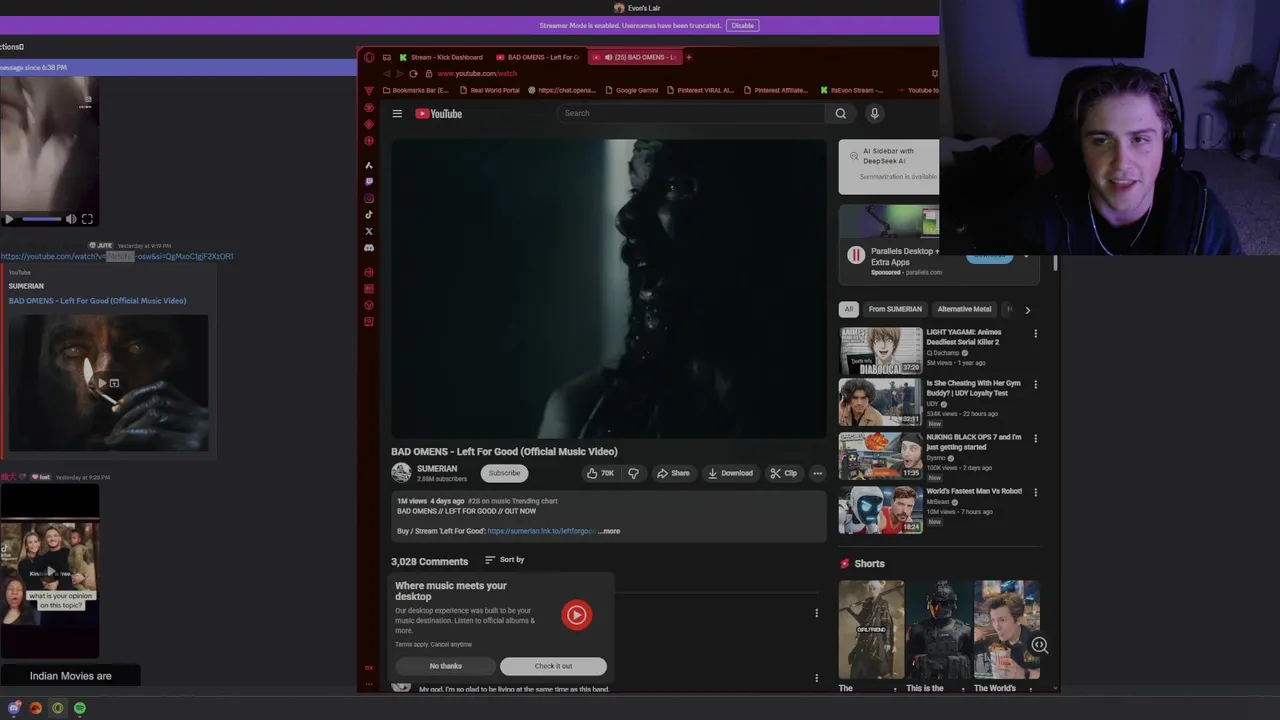
Task: Open options menu for LIGHT YAGAMI video
Action: (1035, 334)
